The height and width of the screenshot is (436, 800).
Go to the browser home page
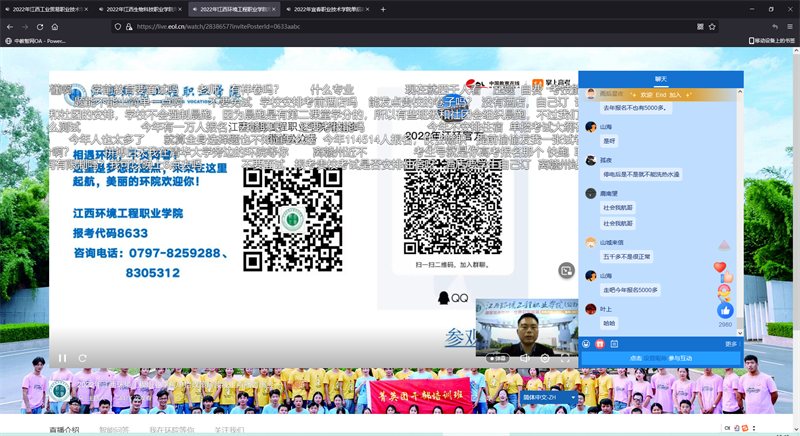55,27
